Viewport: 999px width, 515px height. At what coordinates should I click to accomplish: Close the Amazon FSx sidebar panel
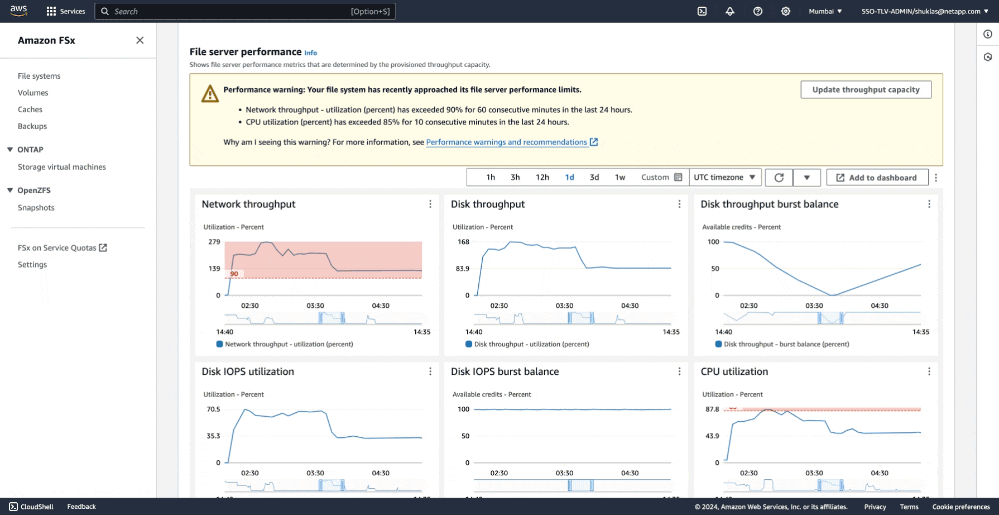(140, 40)
